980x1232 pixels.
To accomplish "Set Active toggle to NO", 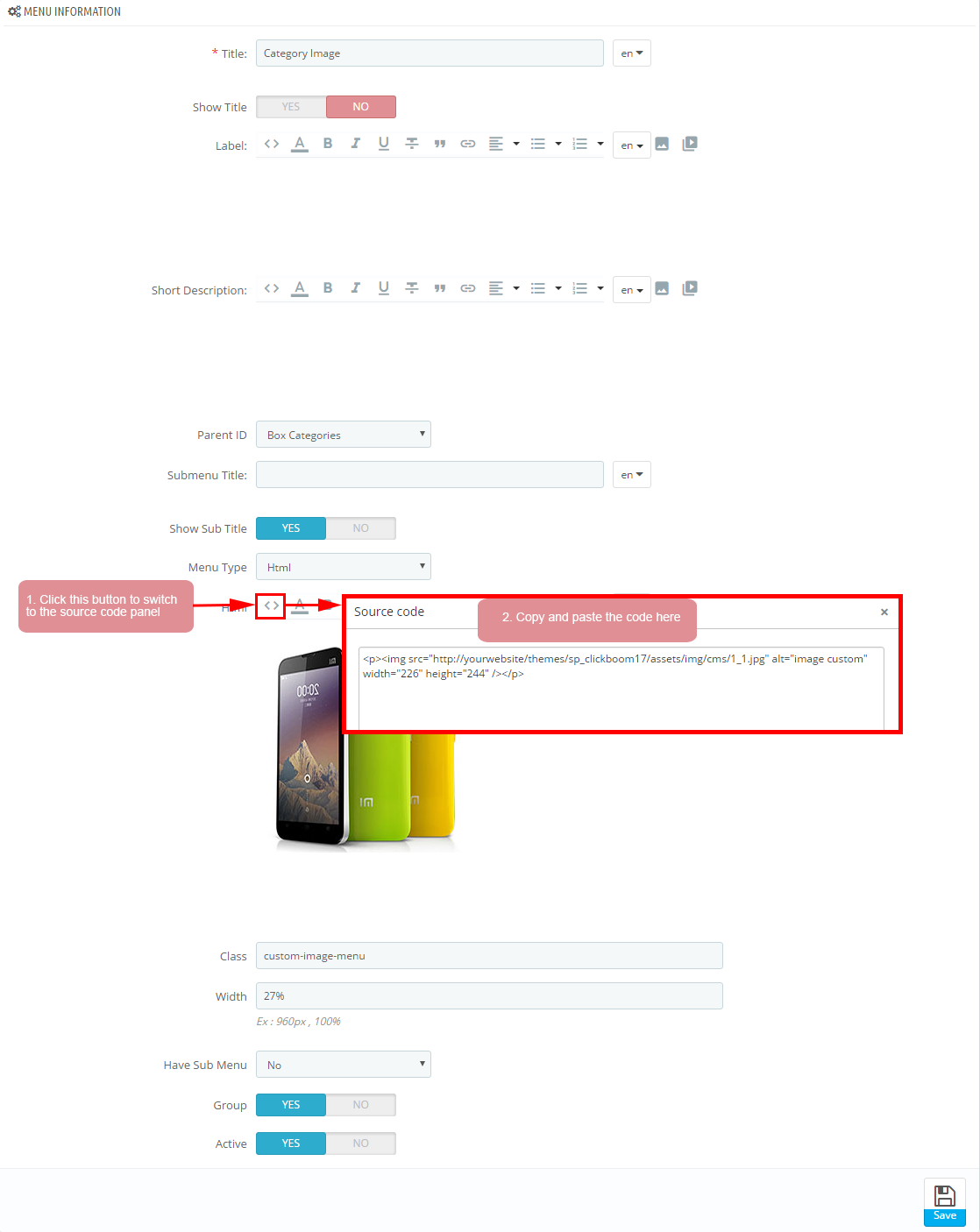I will click(361, 1143).
